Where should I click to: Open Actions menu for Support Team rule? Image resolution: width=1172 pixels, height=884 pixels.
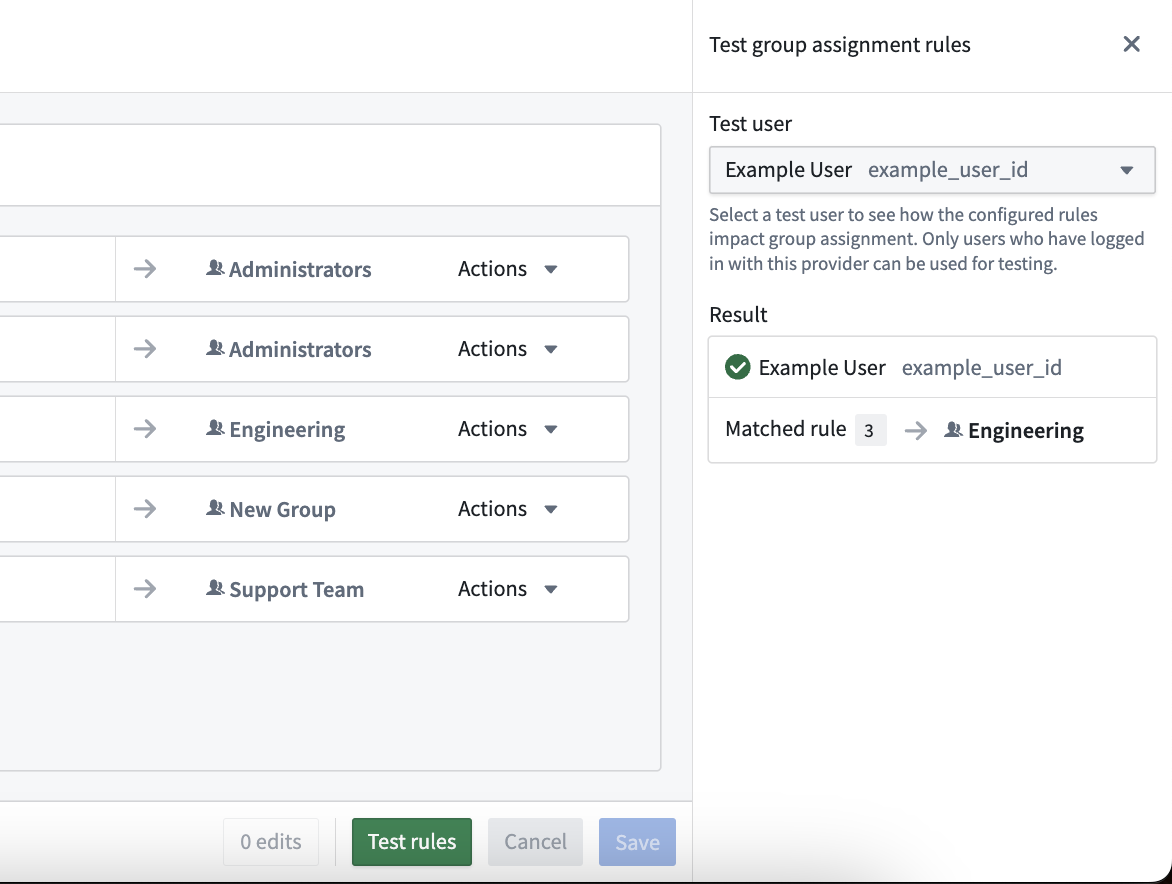point(508,589)
